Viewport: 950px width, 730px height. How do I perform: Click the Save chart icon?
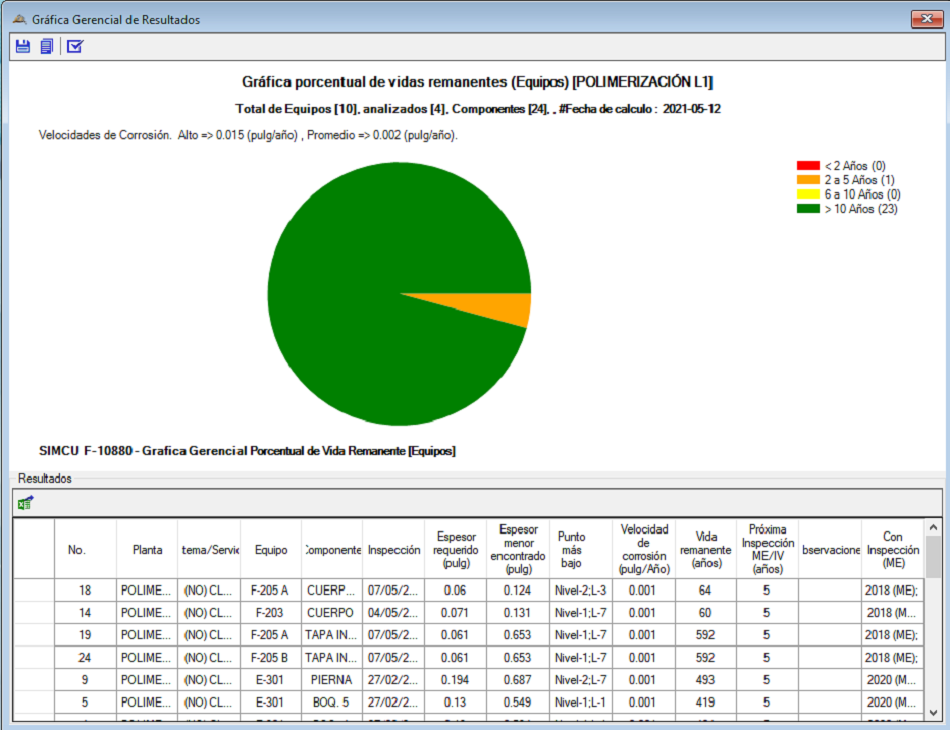pyautogui.click(x=21, y=45)
